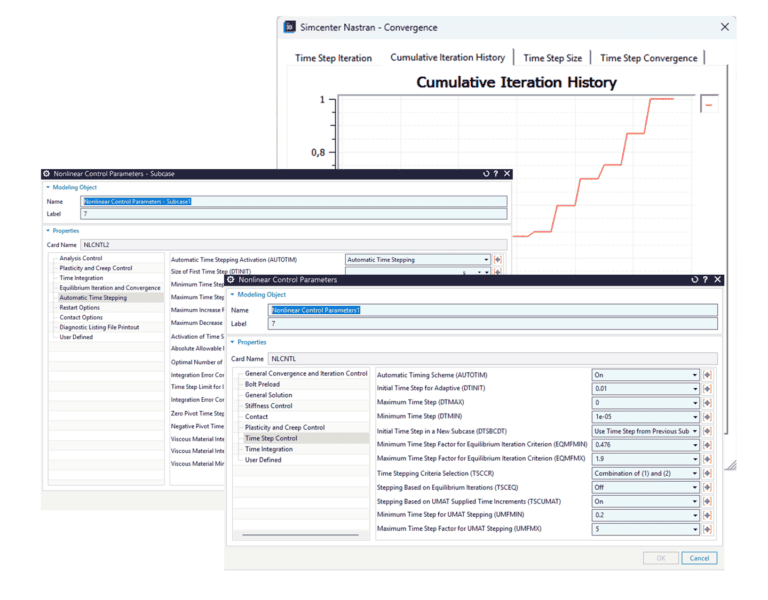Select User Defined in front dialog

point(263,459)
